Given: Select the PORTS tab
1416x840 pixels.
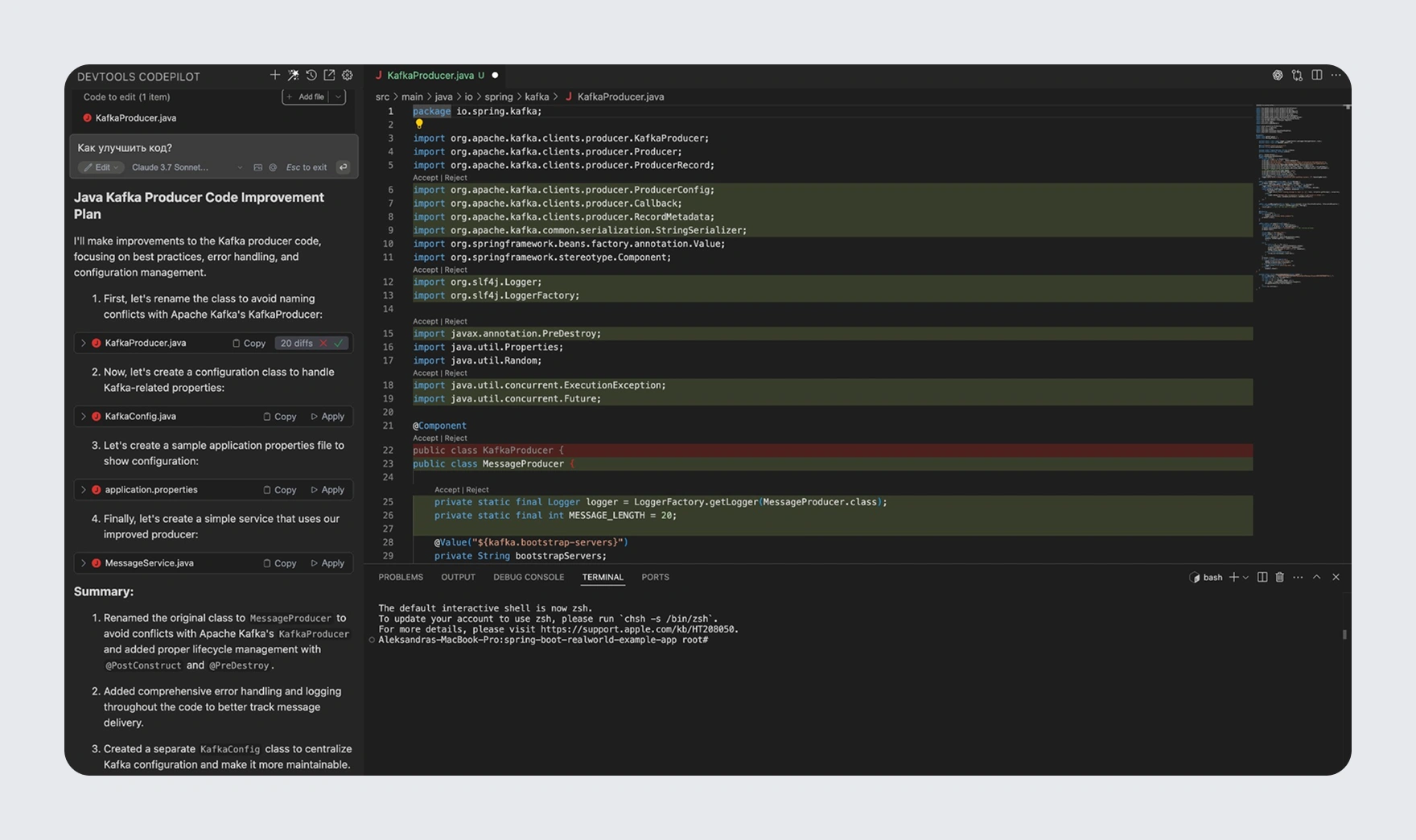Looking at the screenshot, I should point(655,577).
